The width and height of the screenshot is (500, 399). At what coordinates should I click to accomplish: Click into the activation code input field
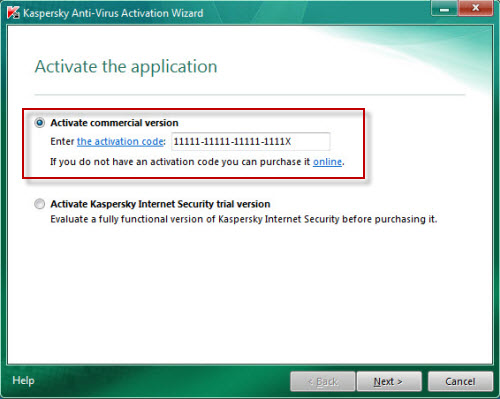251,142
